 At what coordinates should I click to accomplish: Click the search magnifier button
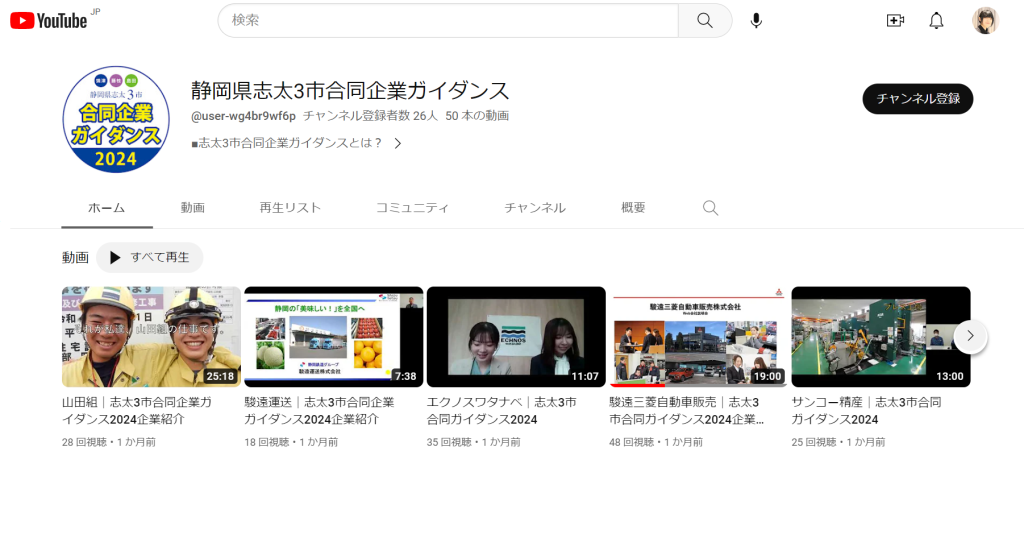coord(705,20)
